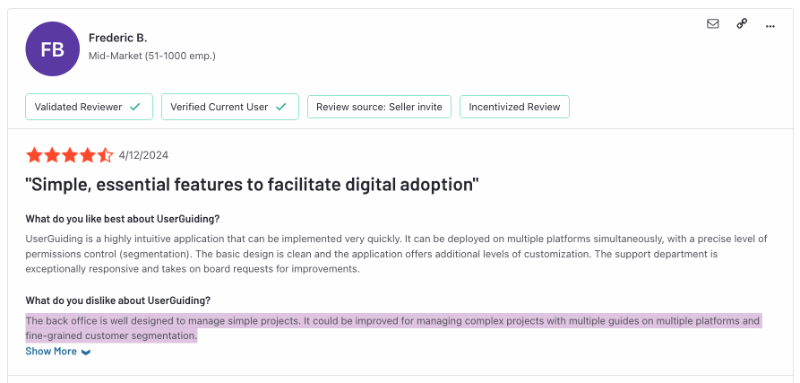Image resolution: width=800 pixels, height=383 pixels.
Task: Open Frederic B. reviewer name
Action: tap(118, 38)
